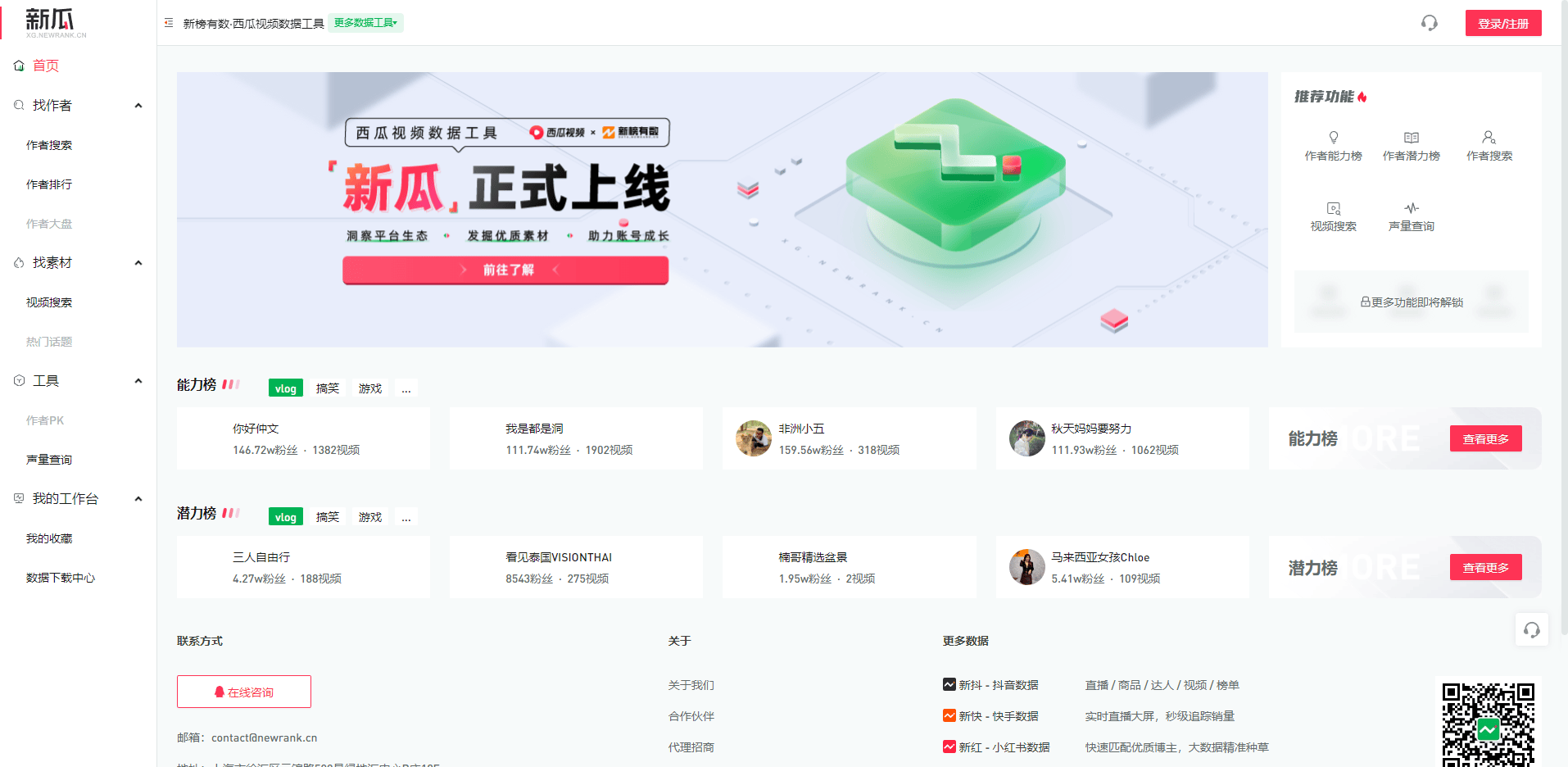The height and width of the screenshot is (767, 1568).
Task: Click the 工具 shield icon in sidebar
Action: 19,380
